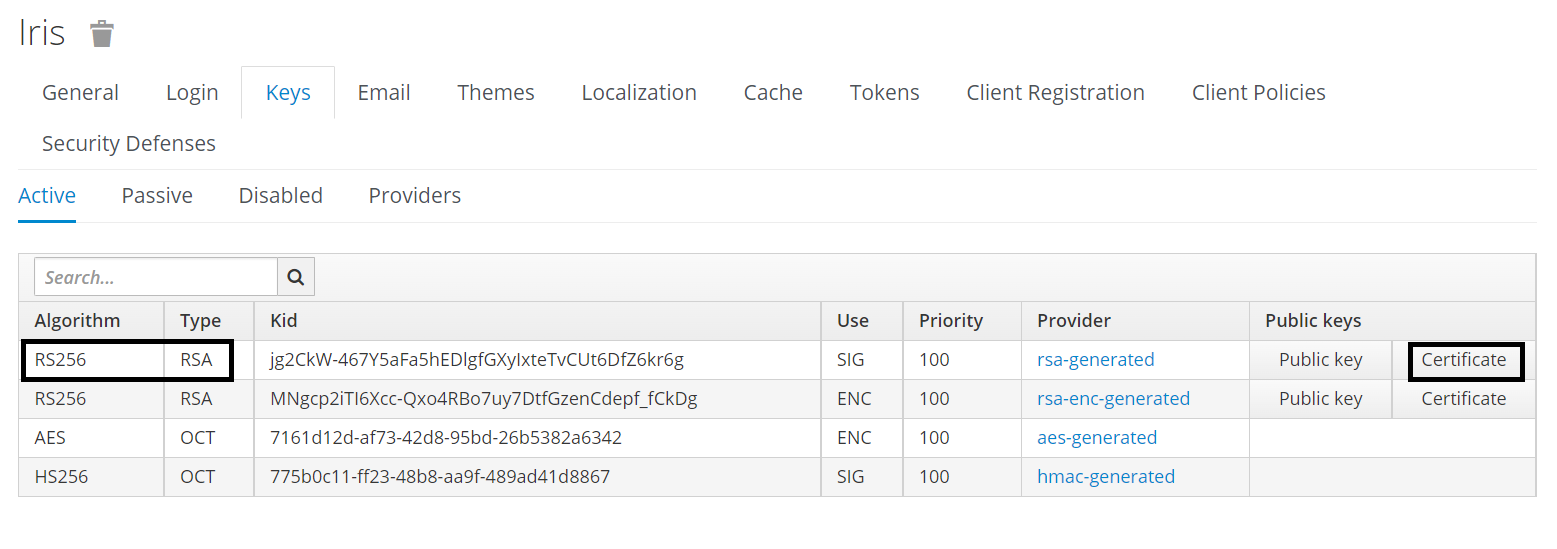Switch to Client Registration tab
The width and height of the screenshot is (1557, 549).
tap(1055, 93)
